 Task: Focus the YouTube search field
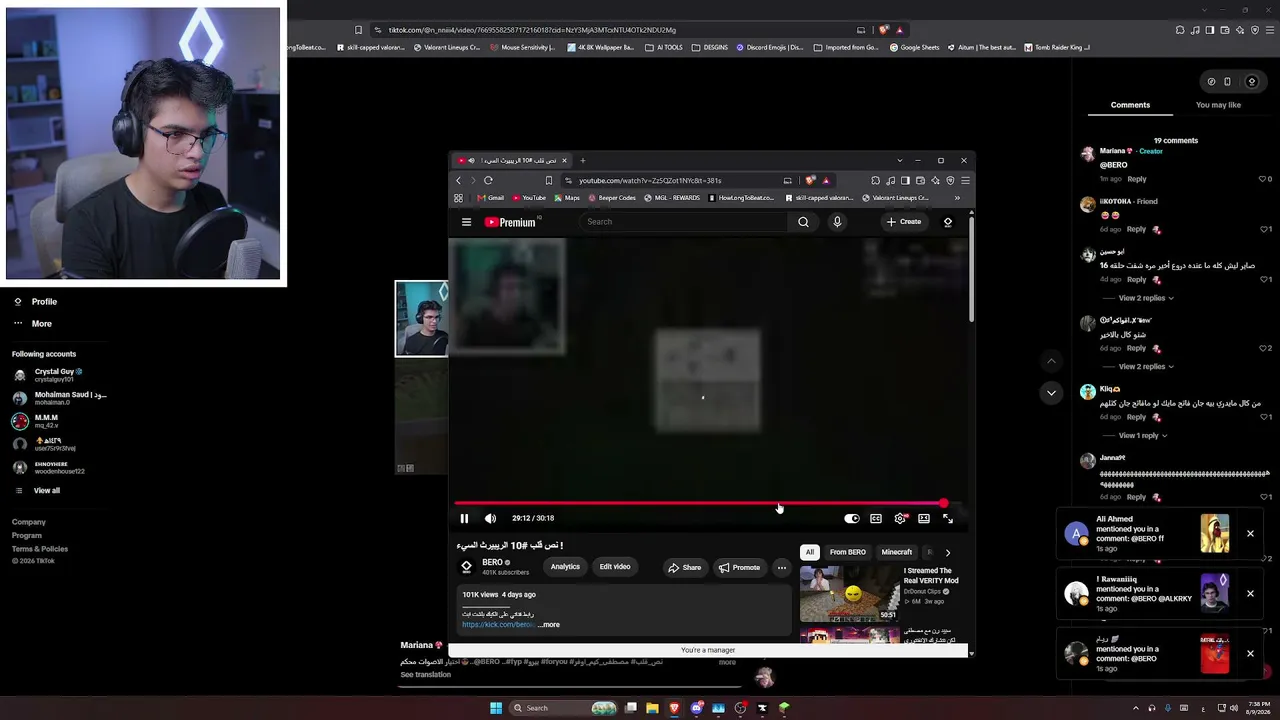tap(685, 222)
